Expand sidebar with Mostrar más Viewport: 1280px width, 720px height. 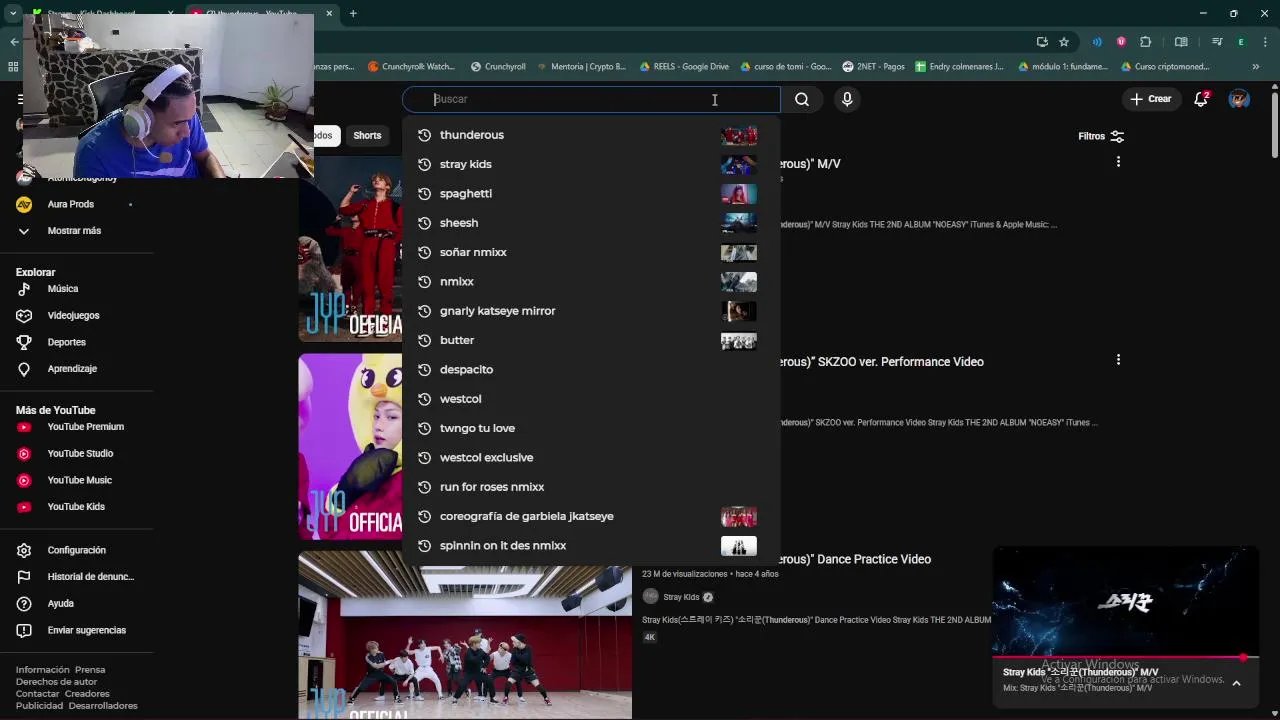pyautogui.click(x=74, y=231)
